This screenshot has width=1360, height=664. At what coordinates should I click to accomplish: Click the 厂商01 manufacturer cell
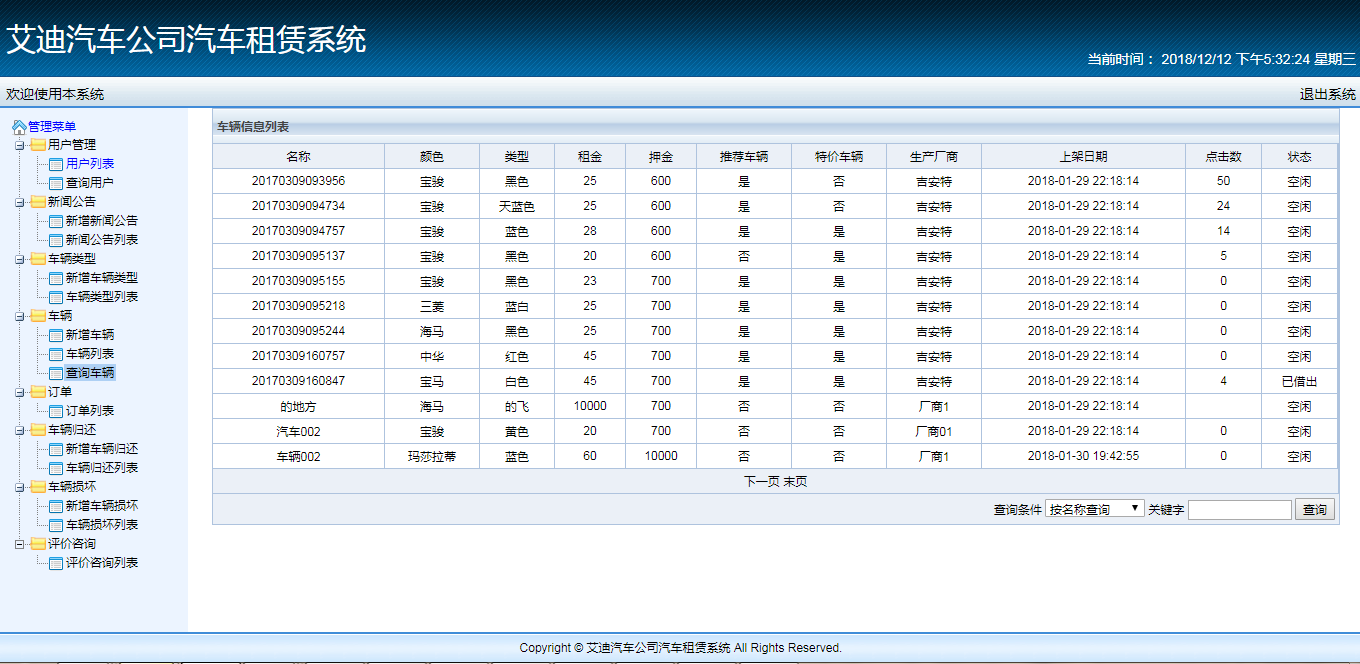(934, 431)
